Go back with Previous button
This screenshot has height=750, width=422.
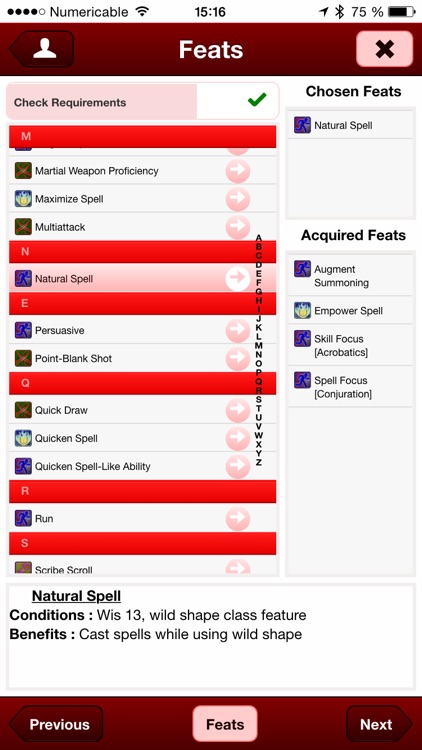56,724
